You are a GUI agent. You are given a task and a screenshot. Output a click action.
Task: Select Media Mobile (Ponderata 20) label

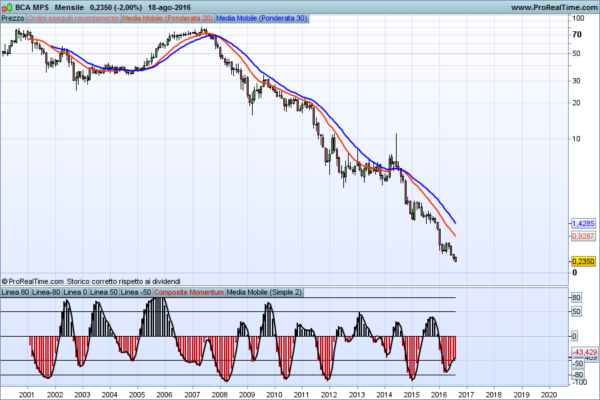coord(167,18)
